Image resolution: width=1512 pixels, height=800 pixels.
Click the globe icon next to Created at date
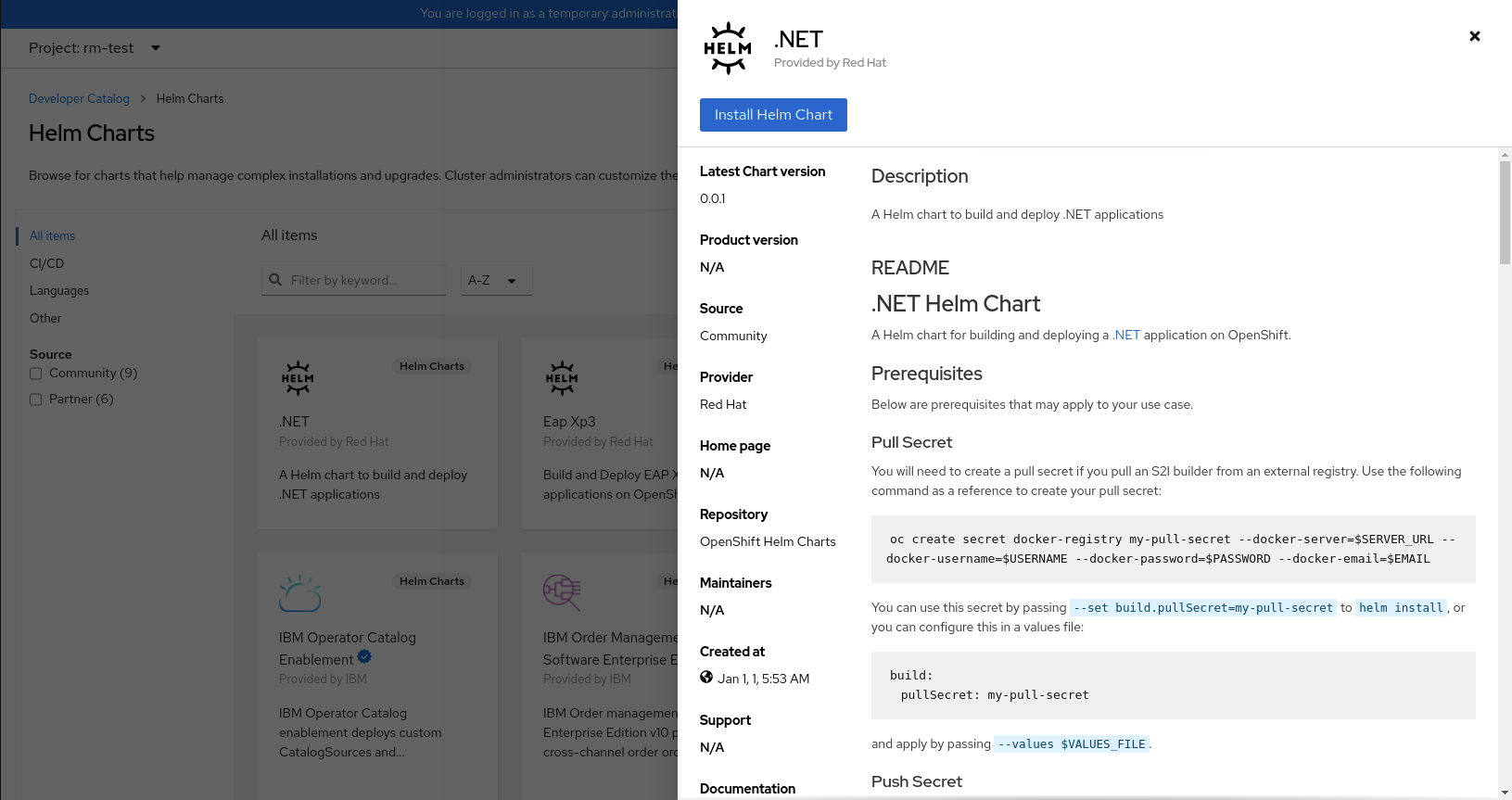tap(706, 678)
